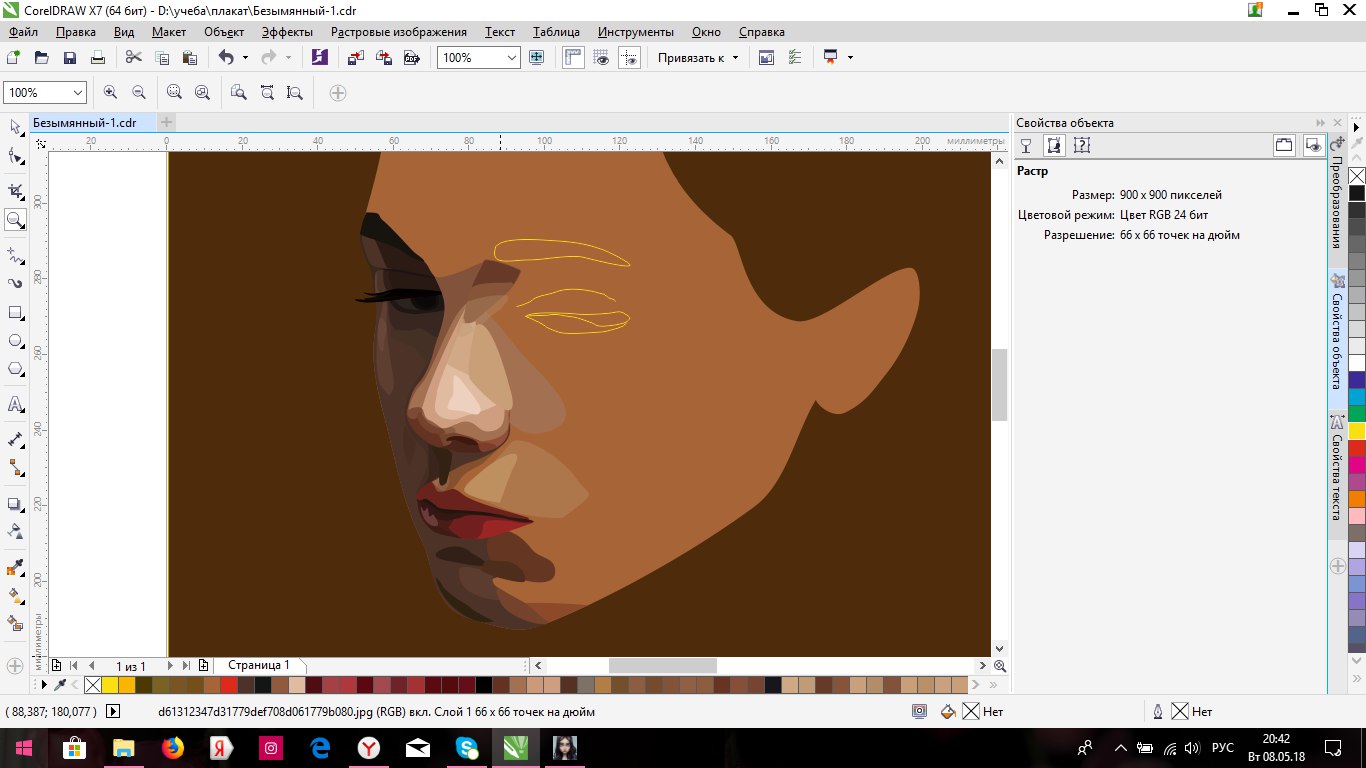This screenshot has width=1366, height=768.
Task: Click the Zoom out magnifier icon
Action: 139,93
